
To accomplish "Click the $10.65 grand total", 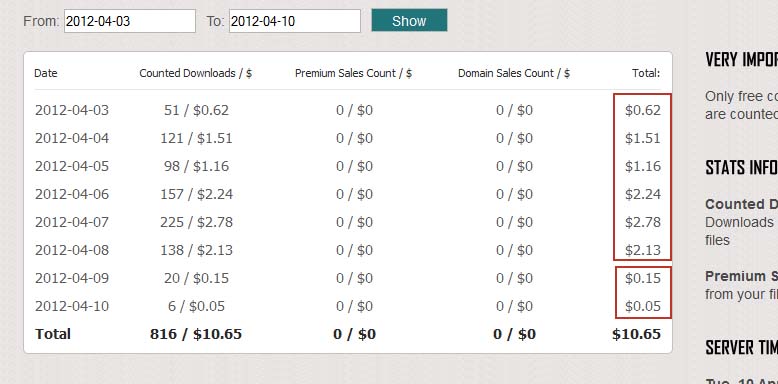I will pyautogui.click(x=636, y=334).
